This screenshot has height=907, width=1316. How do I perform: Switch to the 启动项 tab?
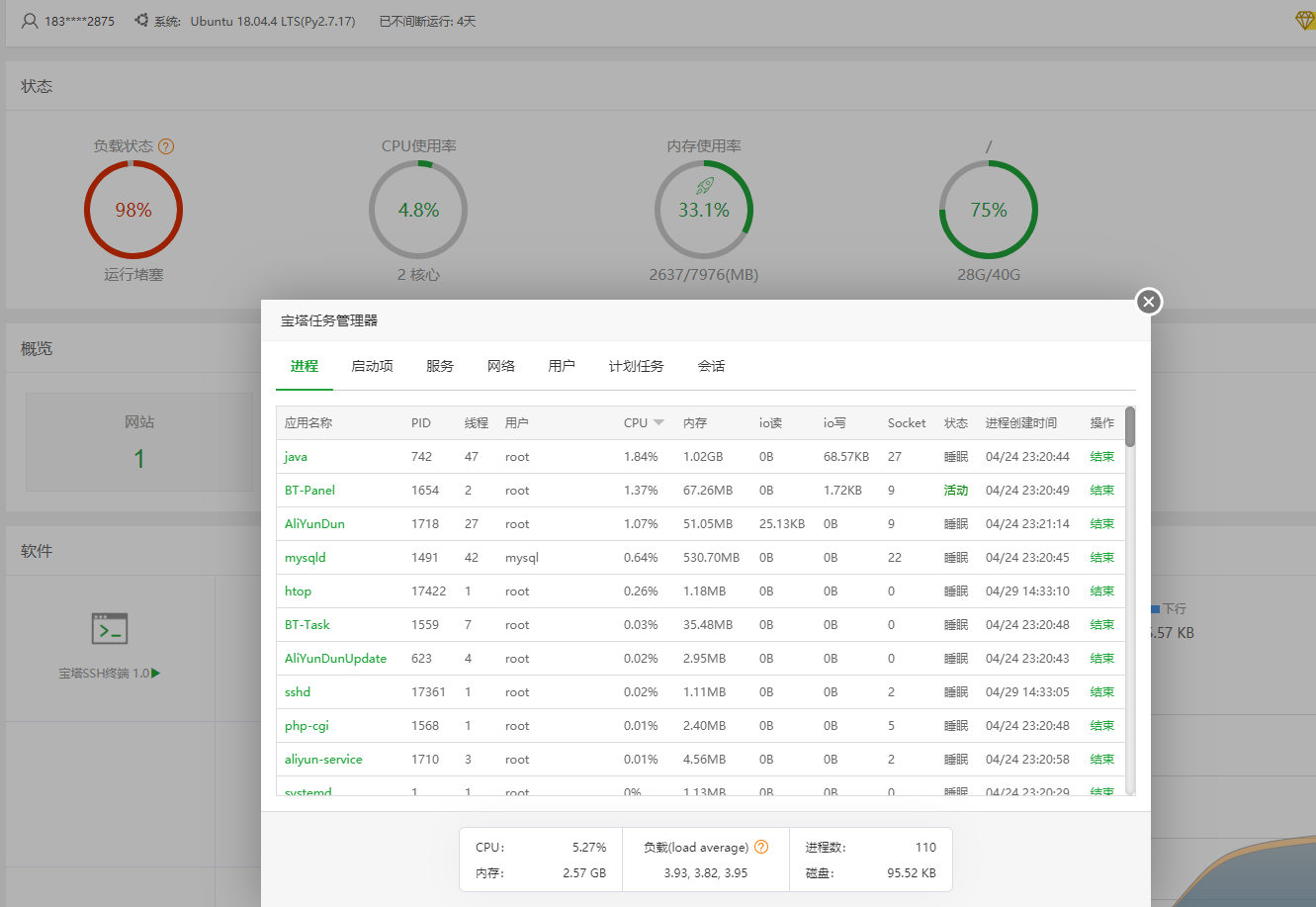click(x=372, y=366)
